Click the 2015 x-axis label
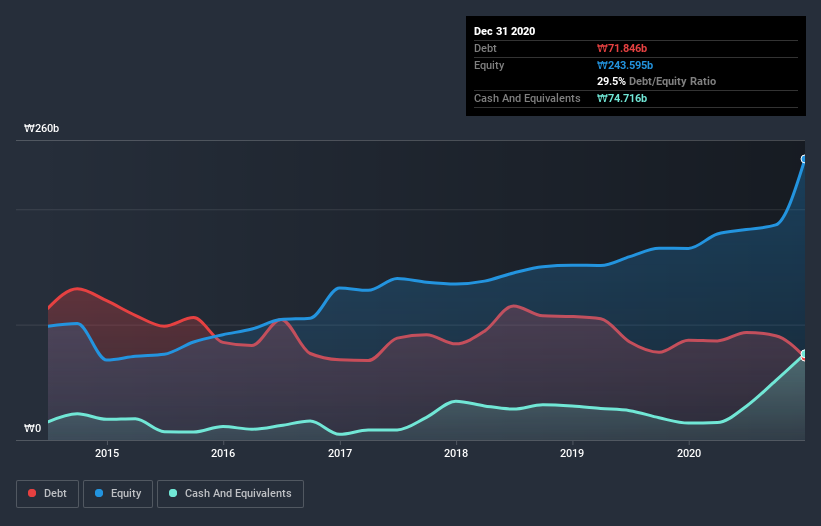821x526 pixels. 107,453
